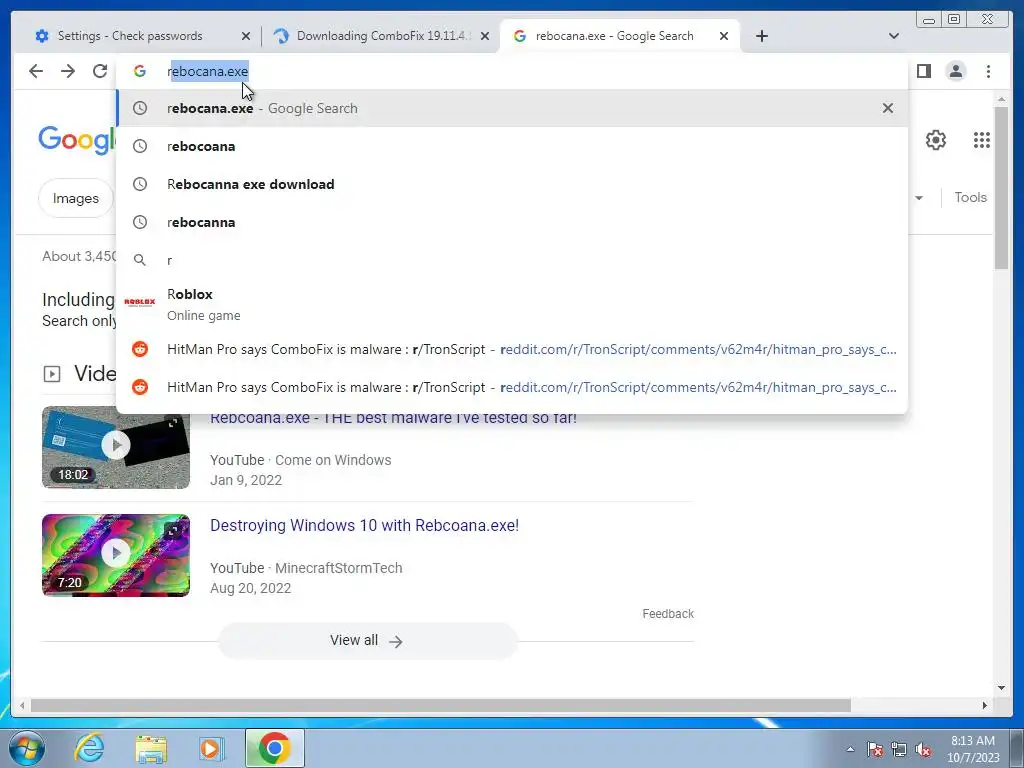Open a new tab

click(761, 36)
